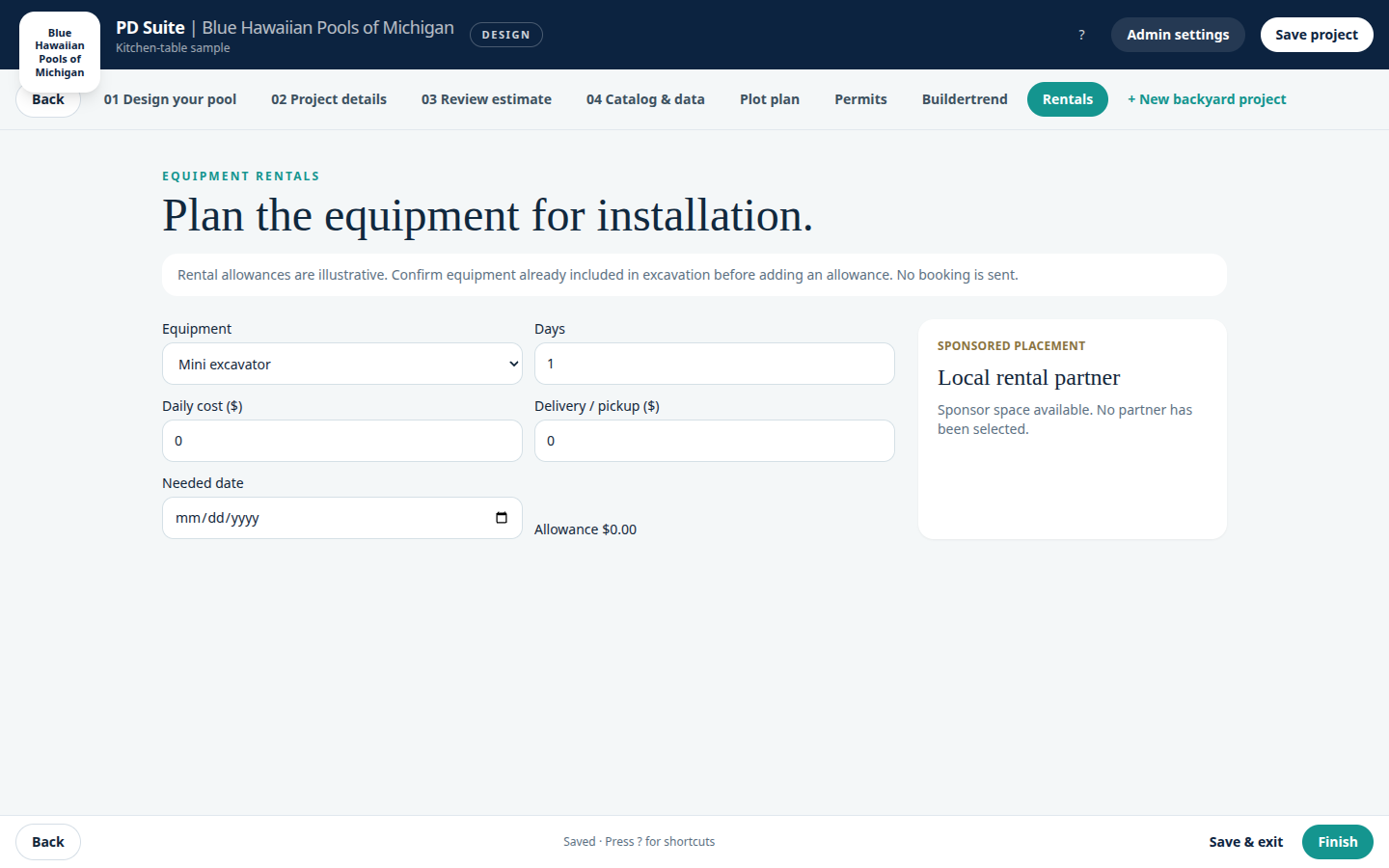Viewport: 1389px width, 868px height.
Task: Click the bottom Back button
Action: click(48, 842)
